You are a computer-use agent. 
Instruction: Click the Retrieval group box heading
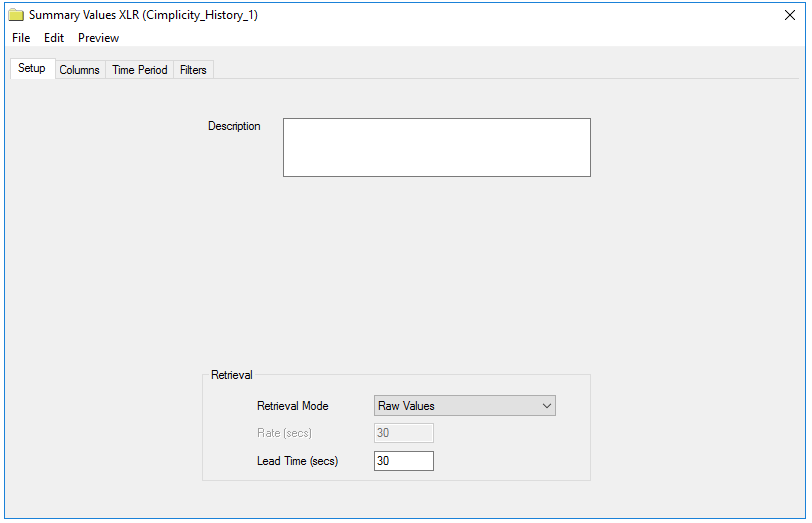coord(231,375)
